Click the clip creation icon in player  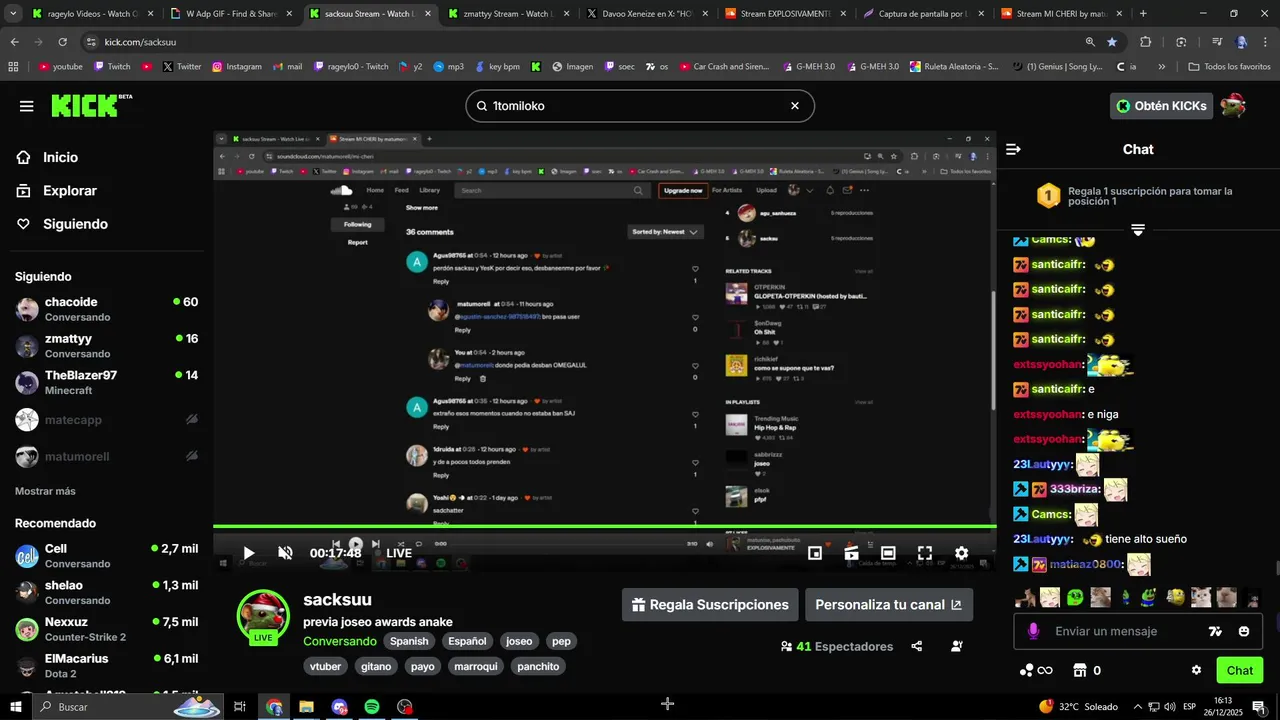[852, 553]
